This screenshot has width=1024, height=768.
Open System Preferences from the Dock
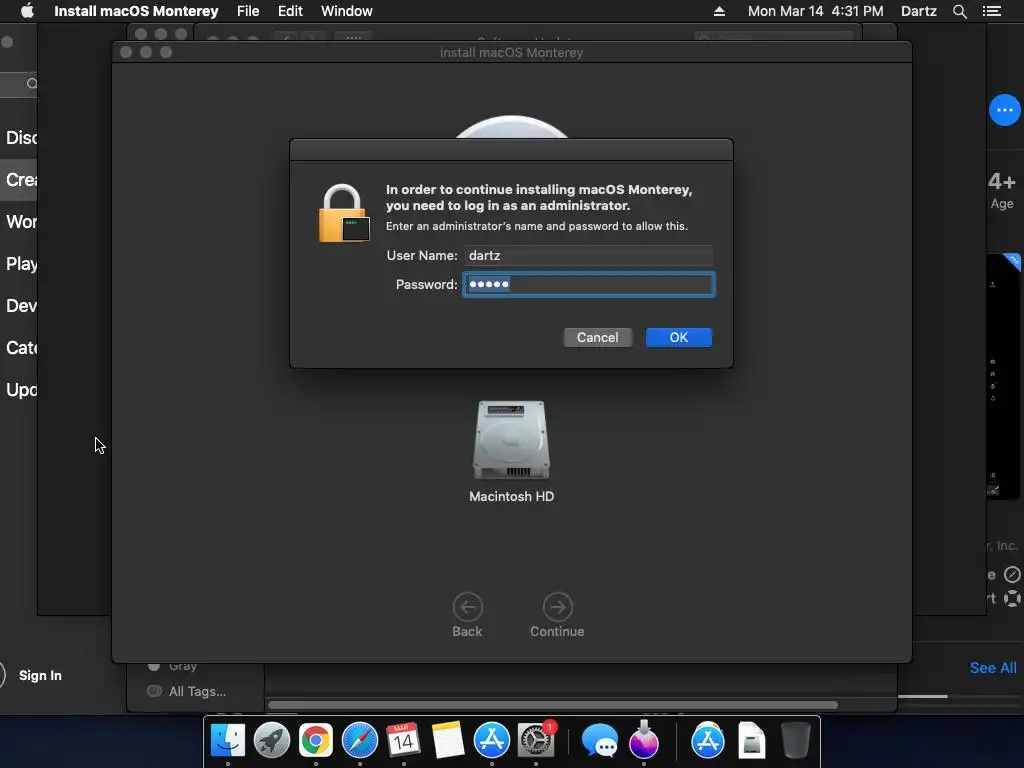tap(536, 741)
